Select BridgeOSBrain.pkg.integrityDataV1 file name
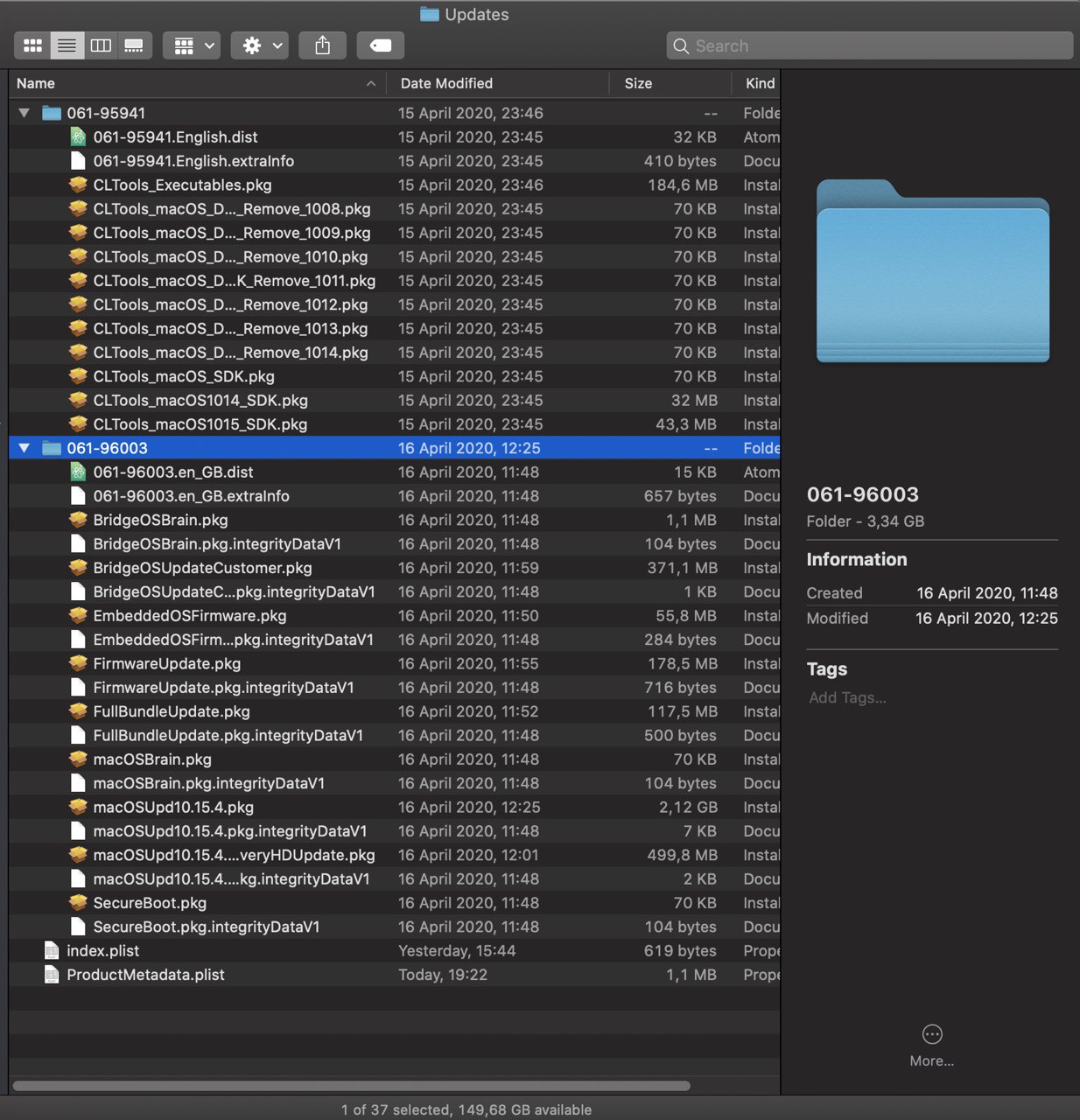The height and width of the screenshot is (1120, 1080). click(217, 543)
